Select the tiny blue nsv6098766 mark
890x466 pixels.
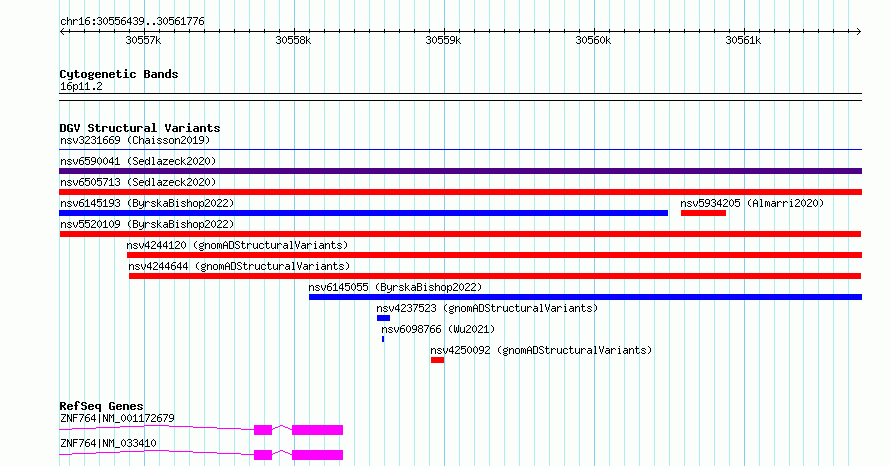tap(383, 339)
